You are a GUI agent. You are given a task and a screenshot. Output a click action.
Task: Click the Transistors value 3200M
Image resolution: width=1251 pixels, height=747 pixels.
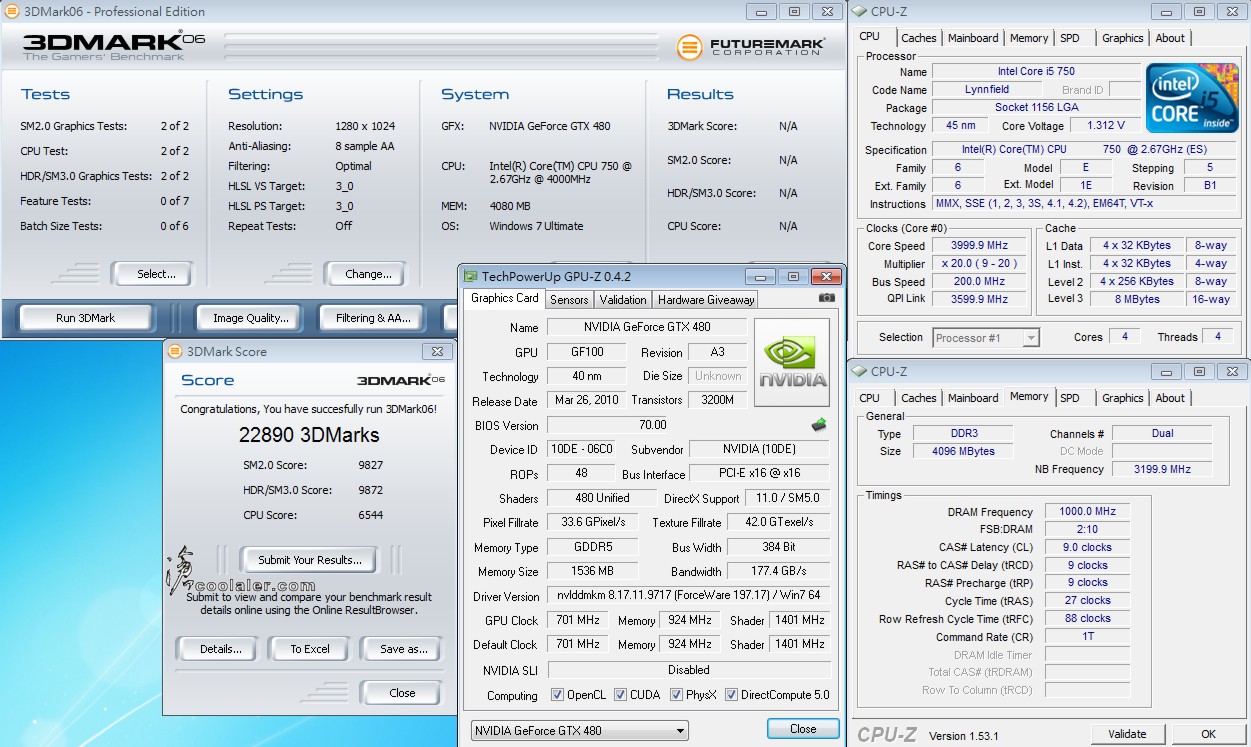(x=717, y=401)
